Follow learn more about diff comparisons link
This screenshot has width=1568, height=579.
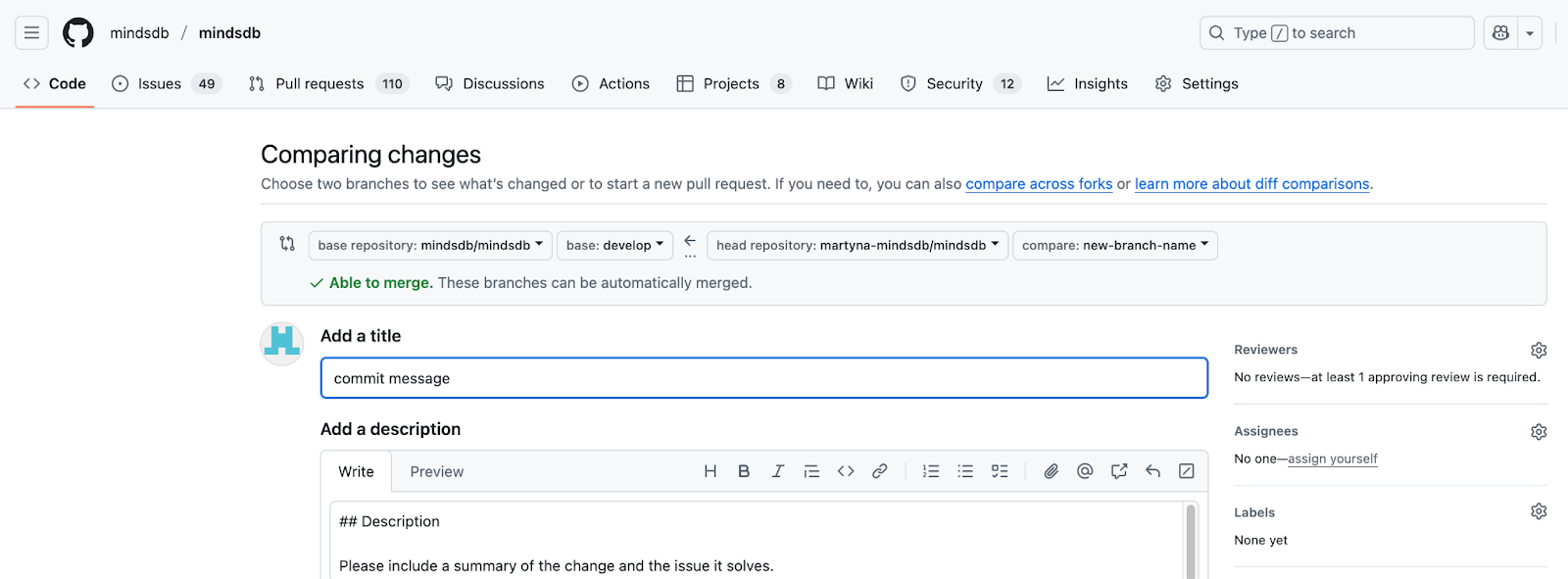pyautogui.click(x=1251, y=183)
